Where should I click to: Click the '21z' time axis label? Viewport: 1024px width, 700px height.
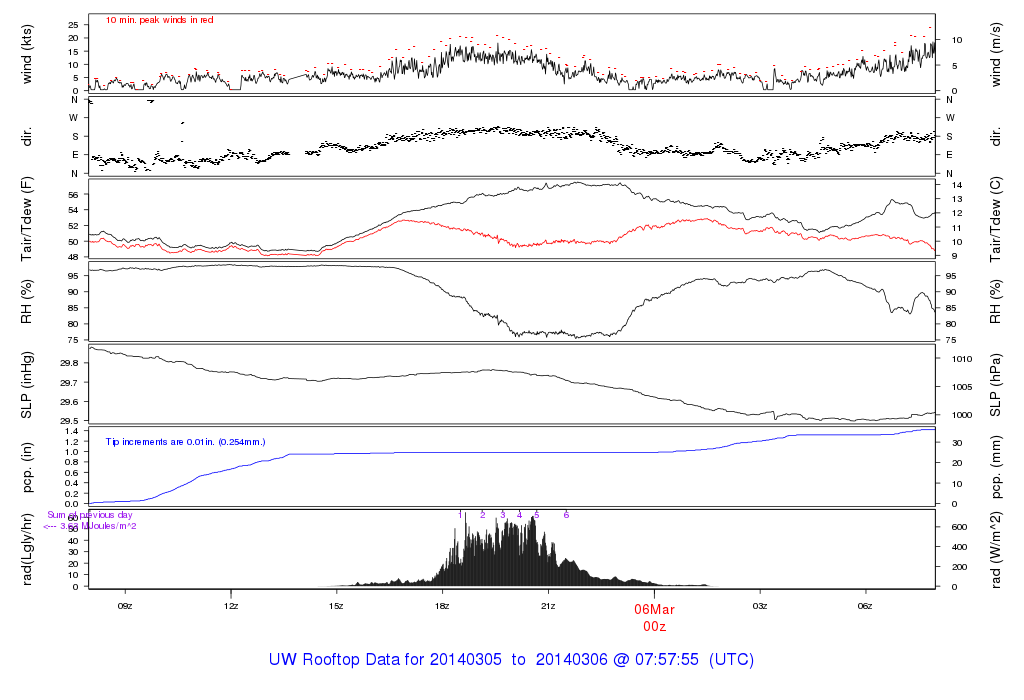coord(548,606)
